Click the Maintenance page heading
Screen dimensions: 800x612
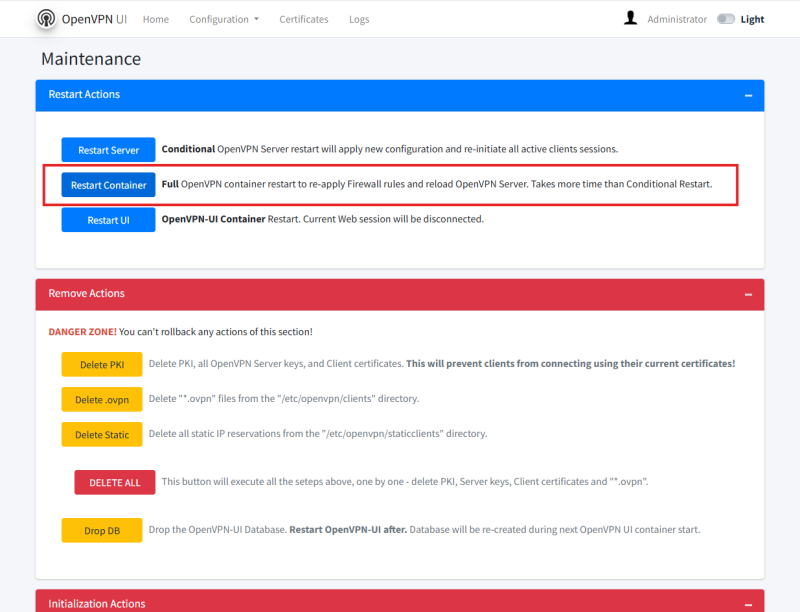(91, 59)
